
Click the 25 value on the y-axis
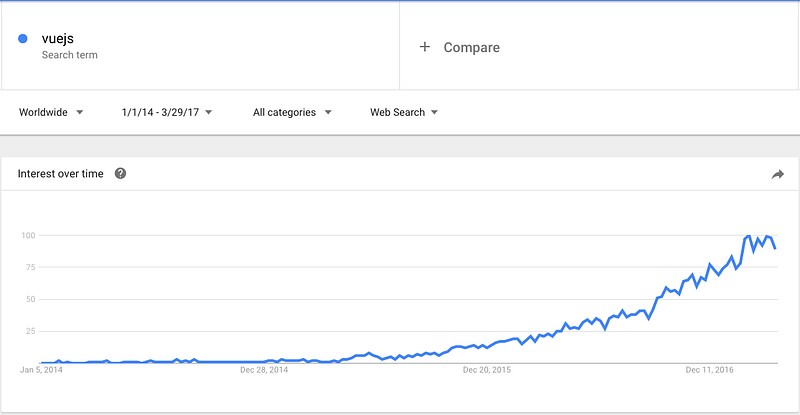click(31, 331)
